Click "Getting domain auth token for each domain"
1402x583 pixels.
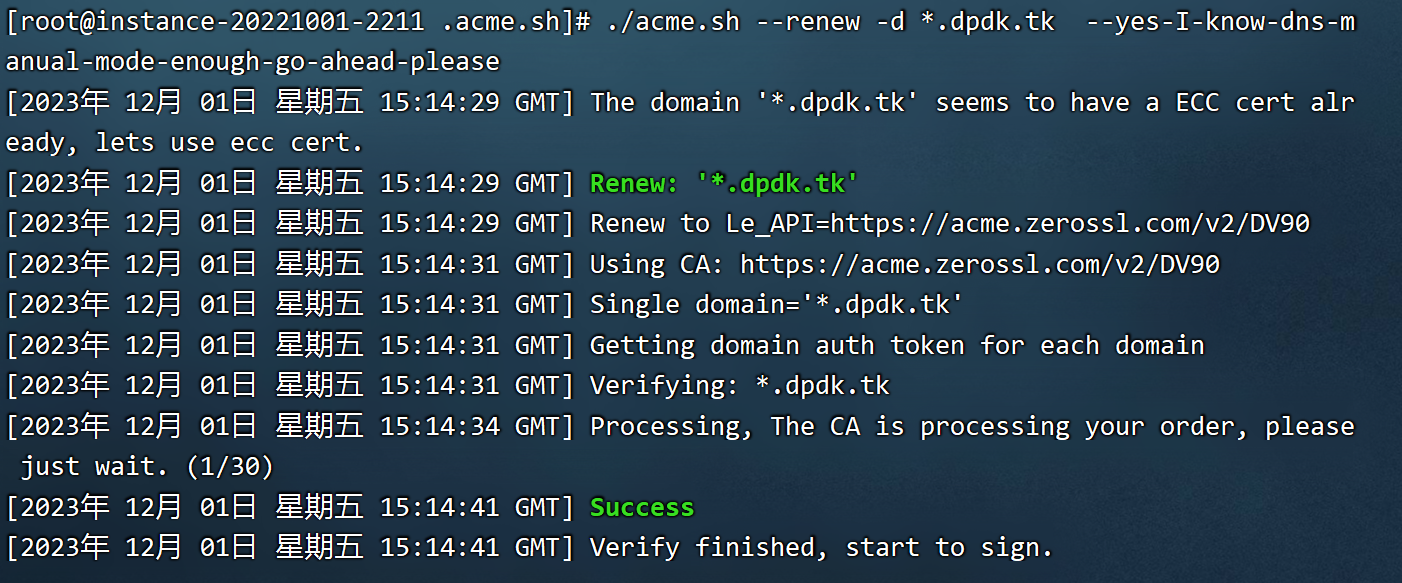click(x=897, y=345)
